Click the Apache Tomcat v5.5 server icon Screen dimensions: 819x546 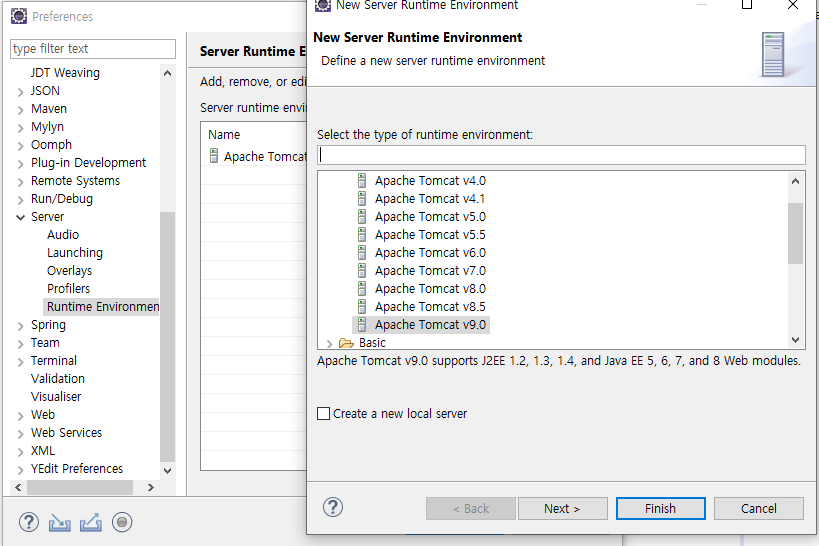click(361, 235)
